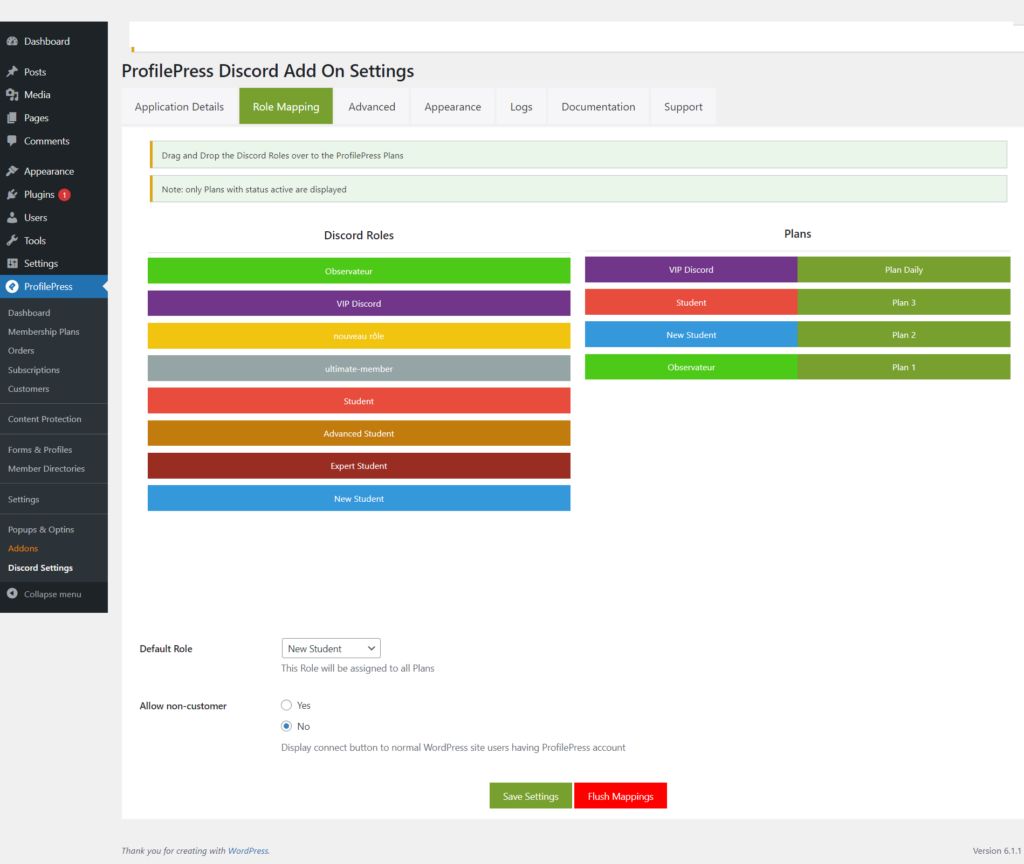The image size is (1024, 864).
Task: Click the Save Settings button
Action: [530, 796]
